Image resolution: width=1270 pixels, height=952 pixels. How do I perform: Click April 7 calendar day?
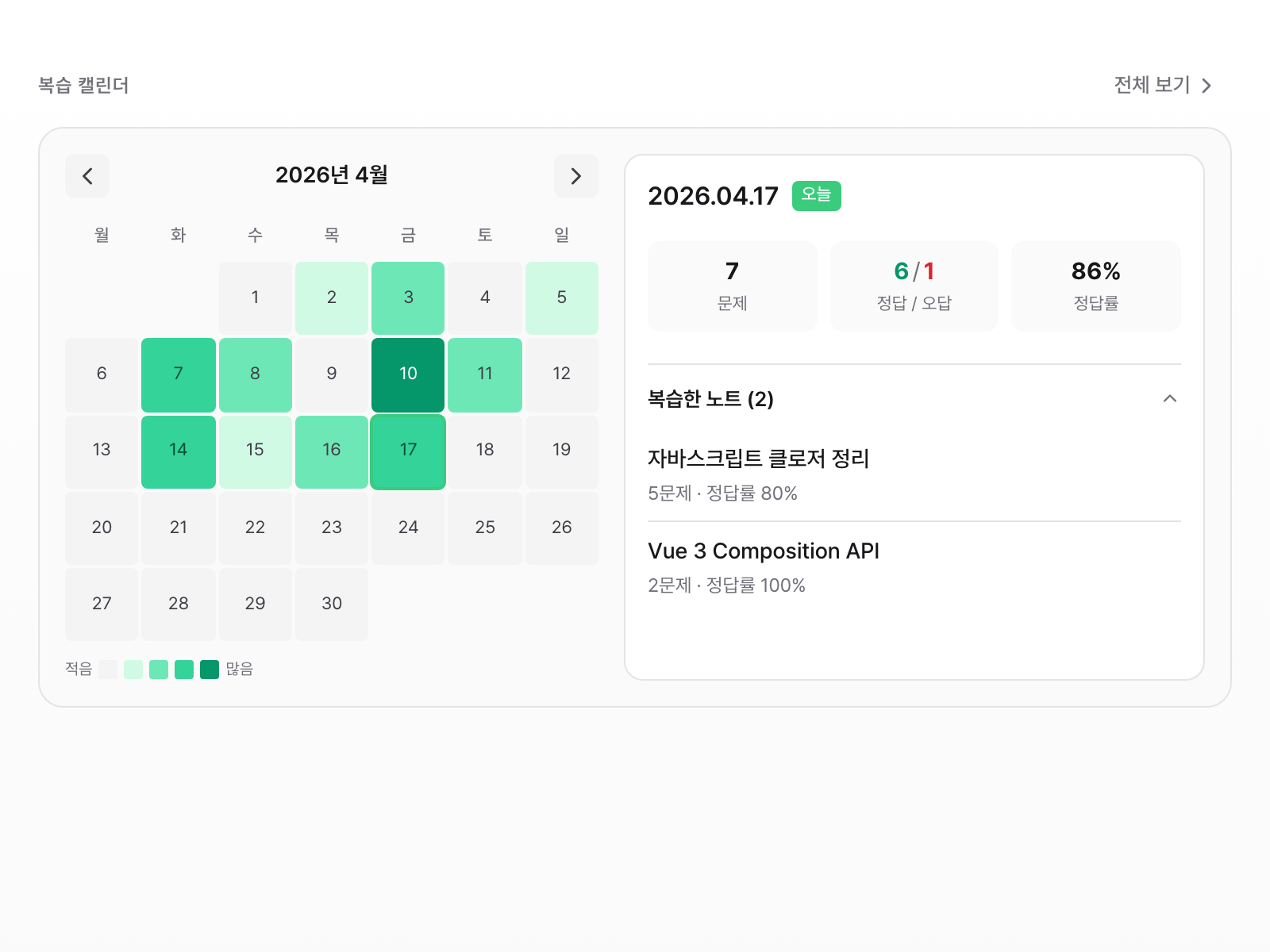pyautogui.click(x=179, y=374)
